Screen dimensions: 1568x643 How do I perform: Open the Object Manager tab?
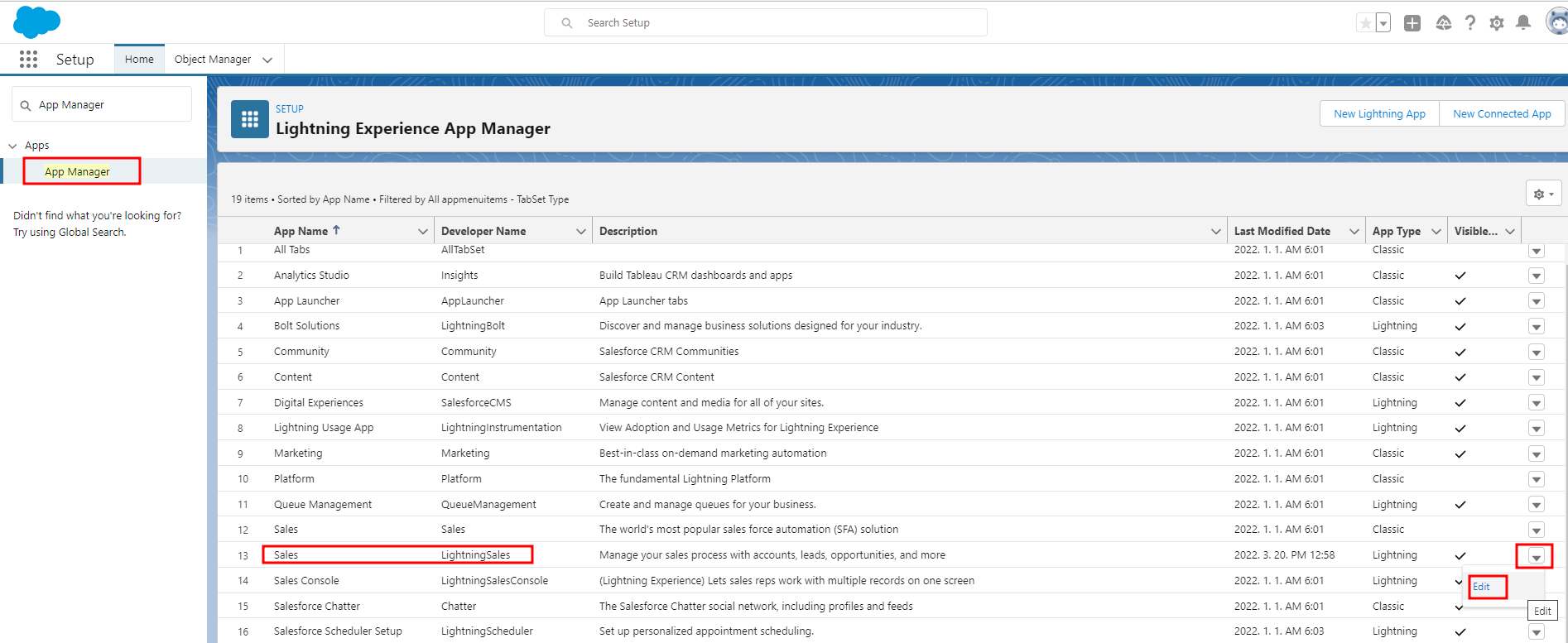click(x=213, y=59)
